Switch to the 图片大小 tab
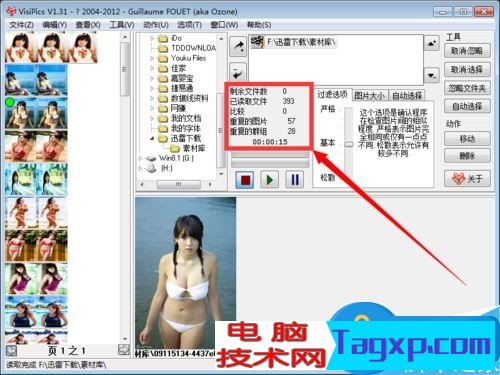 pos(369,96)
